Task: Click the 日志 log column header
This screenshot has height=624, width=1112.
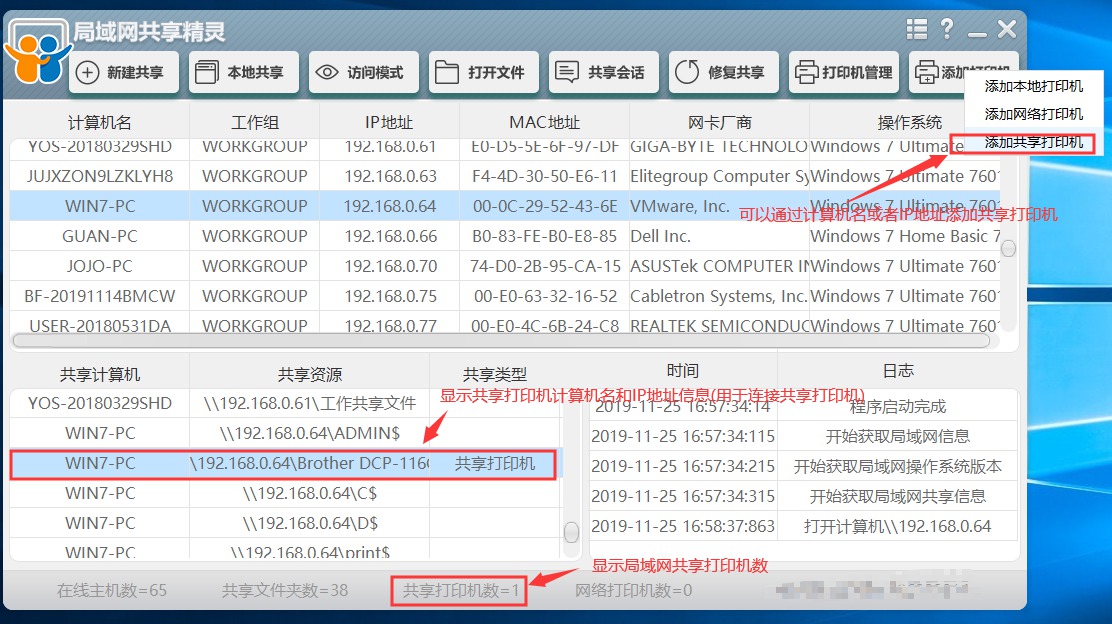Action: [x=899, y=370]
